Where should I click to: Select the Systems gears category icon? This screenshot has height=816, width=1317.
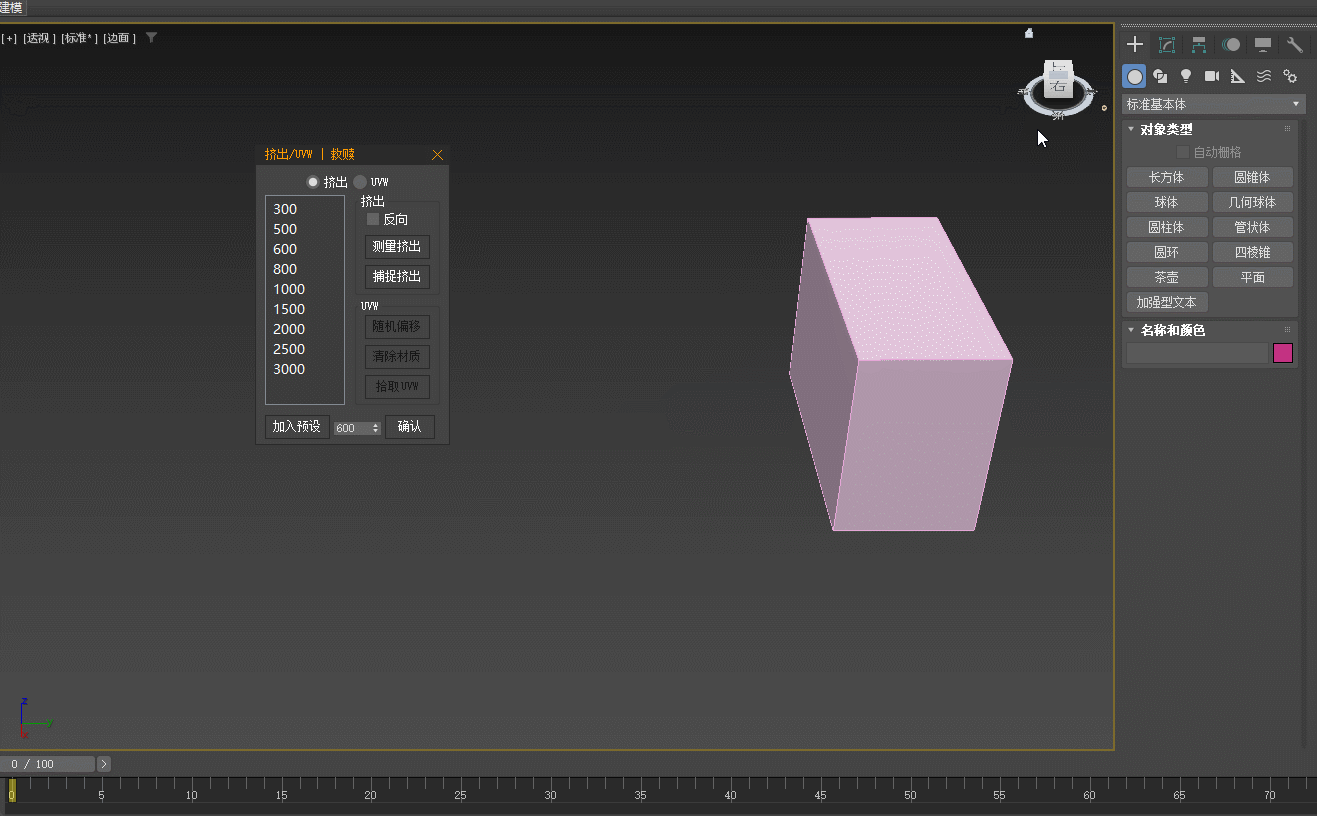pos(1290,76)
